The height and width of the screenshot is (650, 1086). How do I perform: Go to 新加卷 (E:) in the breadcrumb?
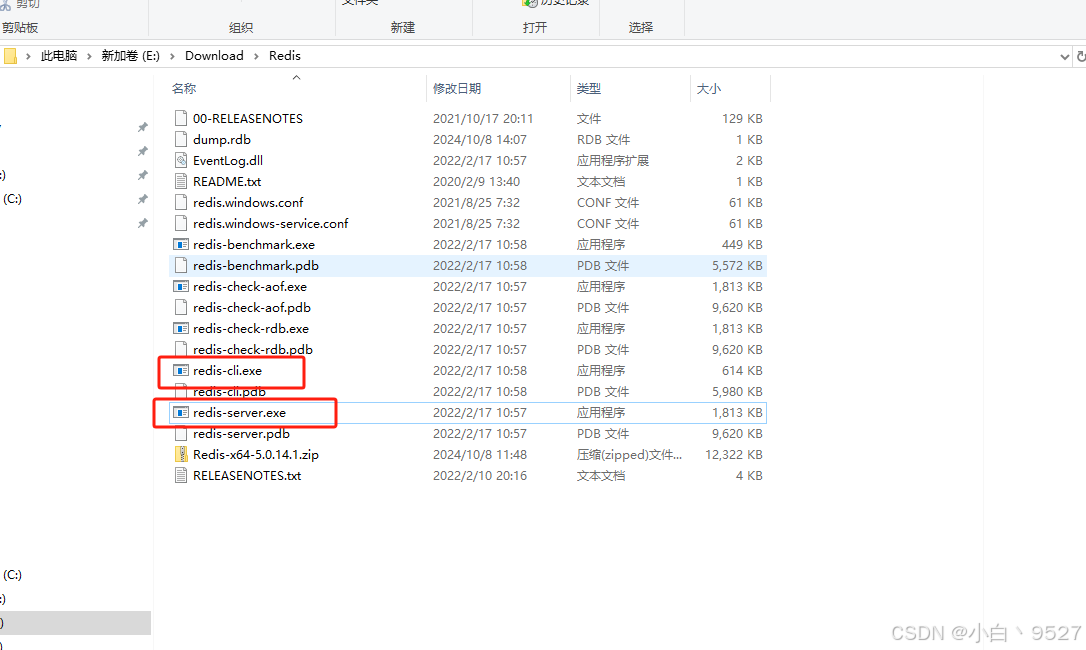click(131, 56)
